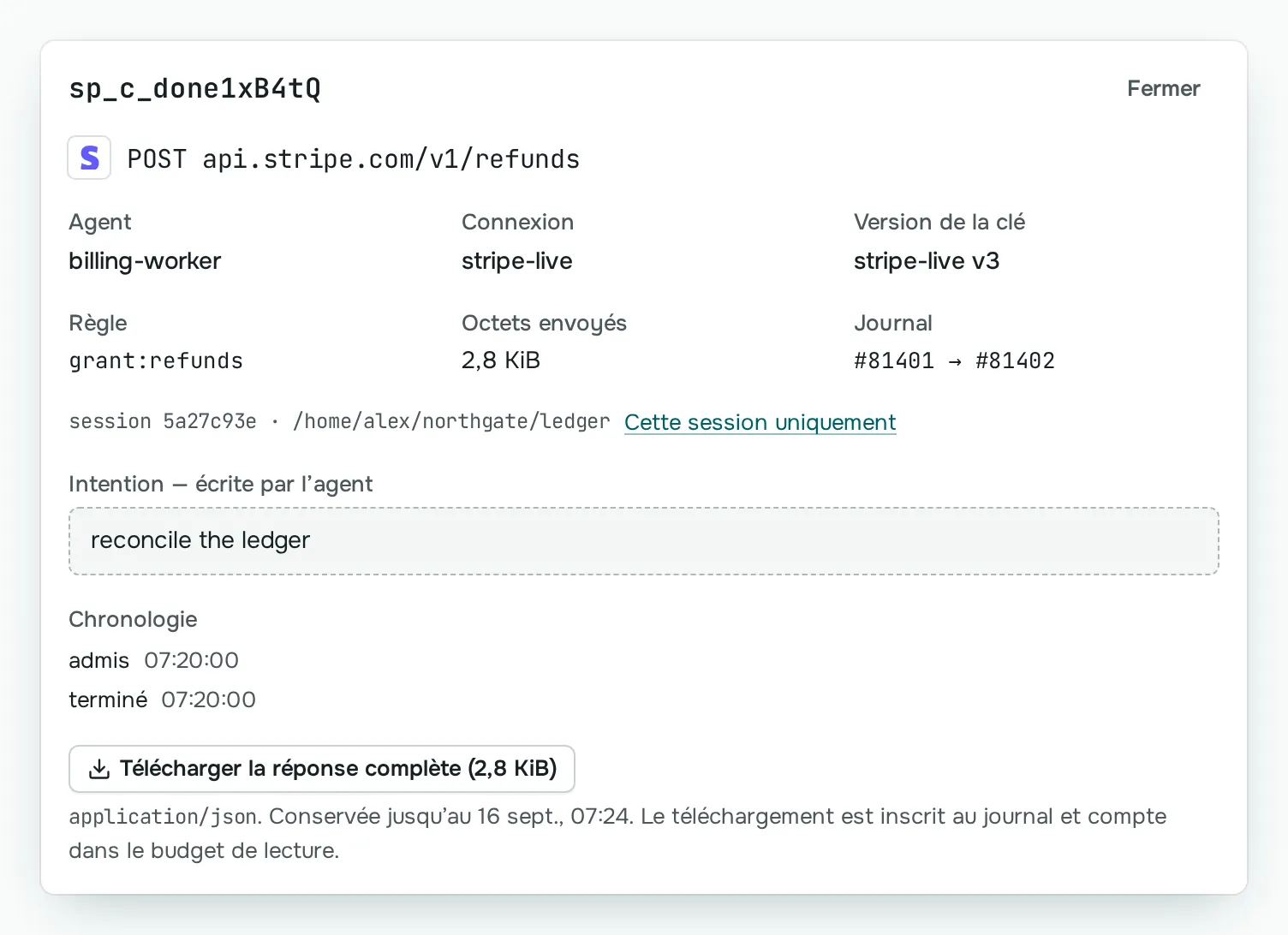The height and width of the screenshot is (935, 1288).
Task: Click the session path 'session 5a27c93e · /home/alex/northgate/ledger'
Action: (x=339, y=421)
